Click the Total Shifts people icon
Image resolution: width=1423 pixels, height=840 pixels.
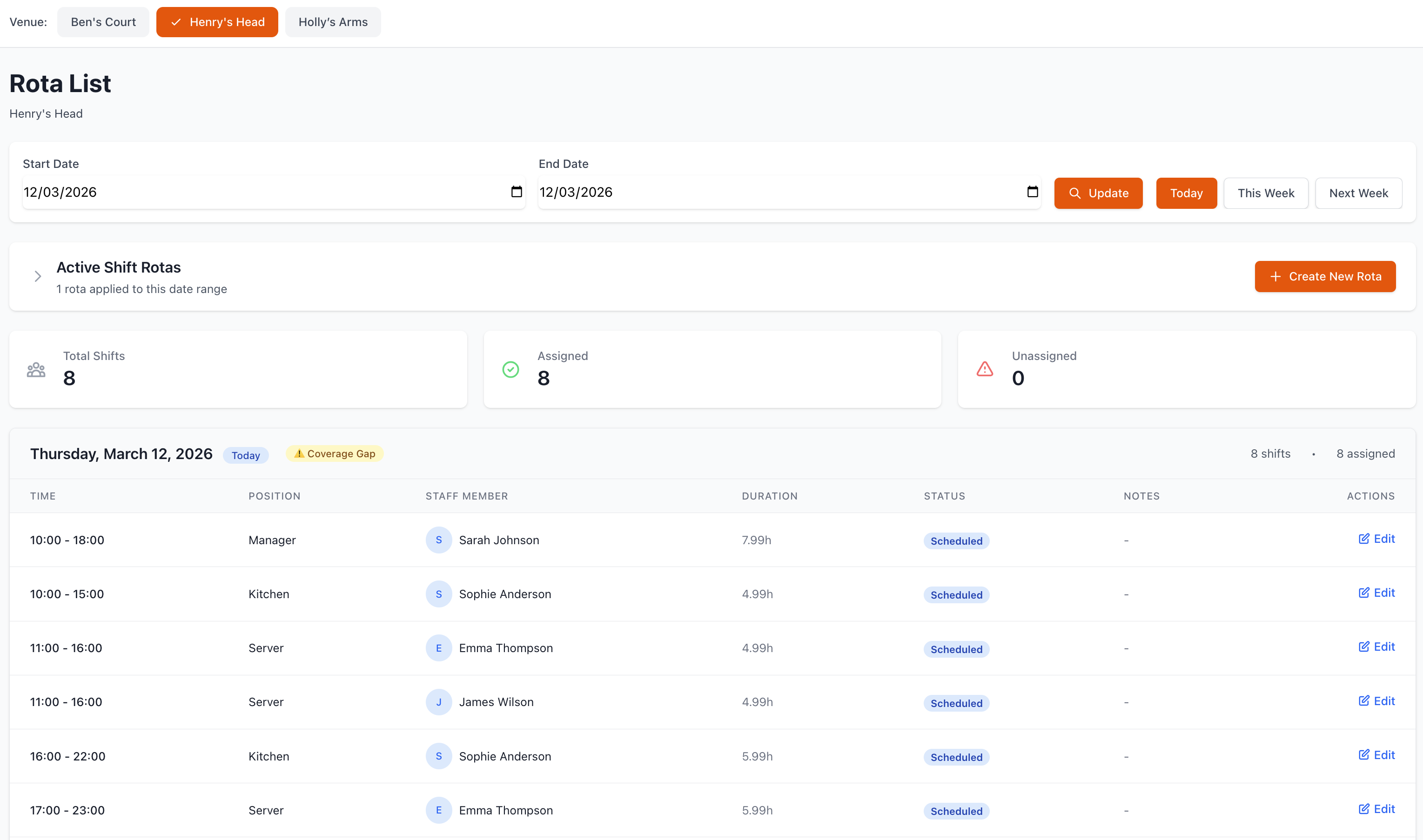click(36, 370)
